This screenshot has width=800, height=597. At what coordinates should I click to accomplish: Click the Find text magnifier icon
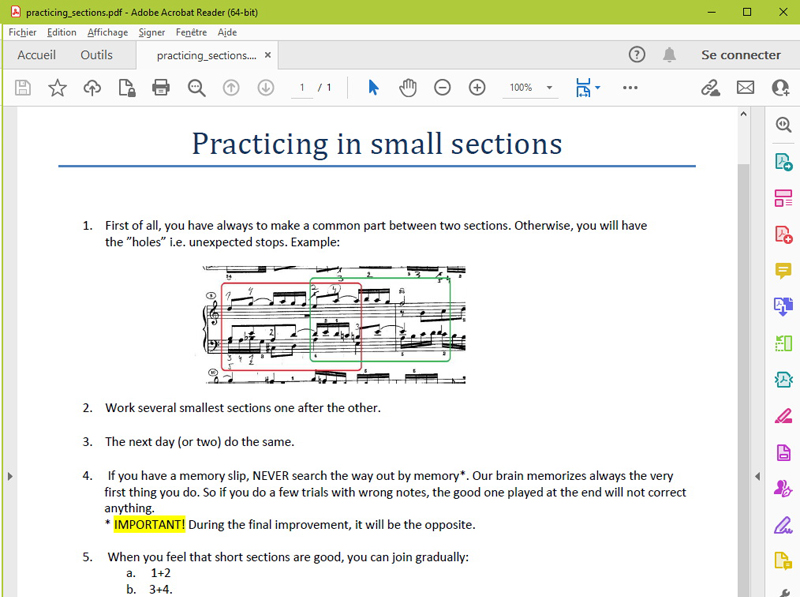point(196,88)
